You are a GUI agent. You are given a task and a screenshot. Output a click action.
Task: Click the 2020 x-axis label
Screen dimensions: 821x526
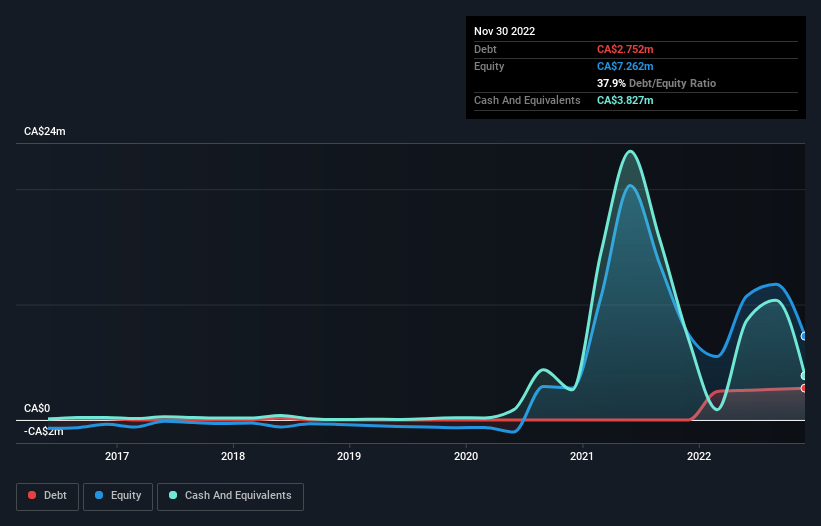click(466, 456)
